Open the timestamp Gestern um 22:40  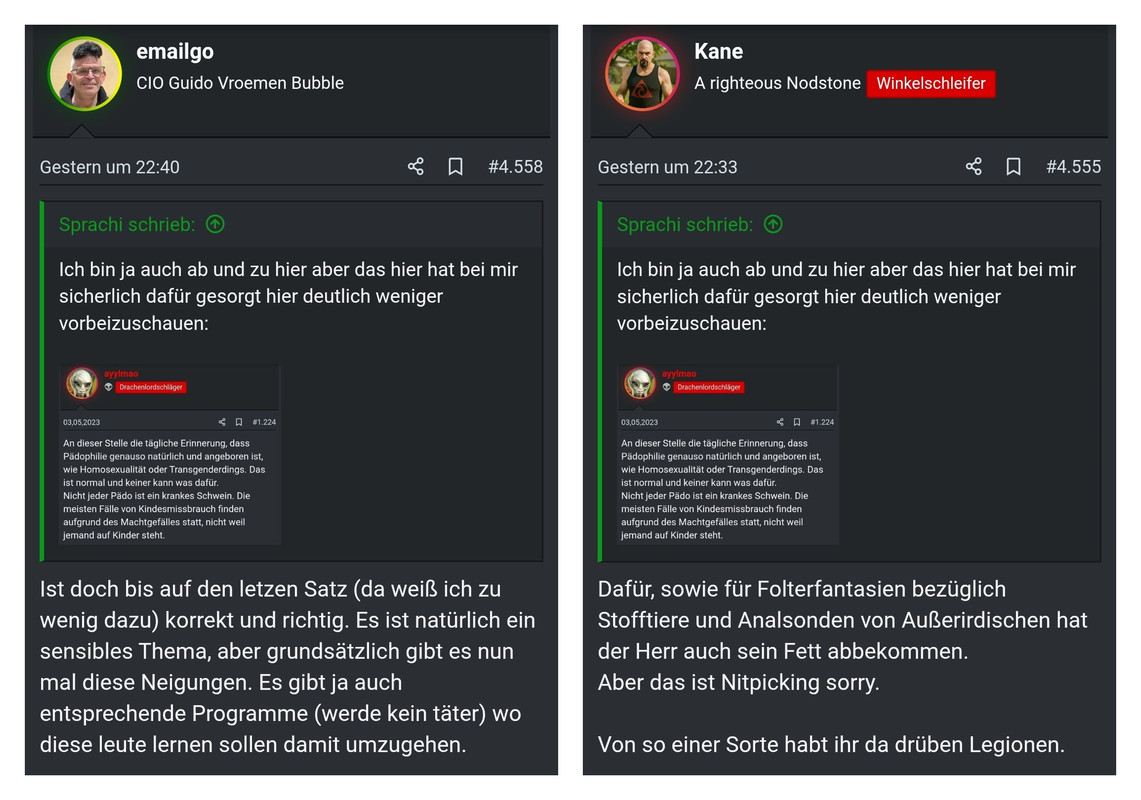click(109, 167)
